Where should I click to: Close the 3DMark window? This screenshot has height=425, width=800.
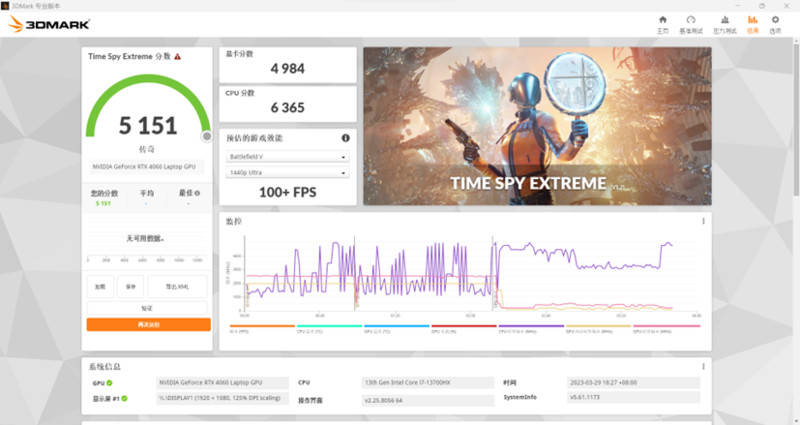(x=786, y=6)
